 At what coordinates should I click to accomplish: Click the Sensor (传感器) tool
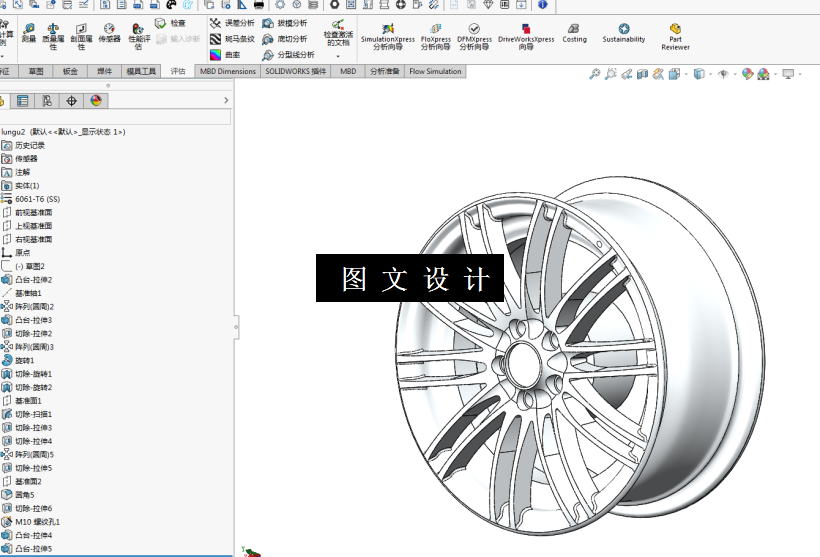click(109, 32)
